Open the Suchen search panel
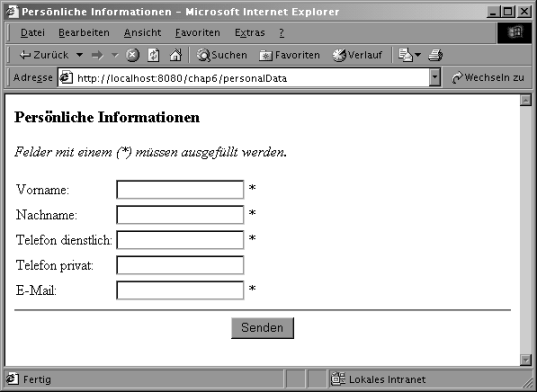The image size is (537, 392). [222, 55]
